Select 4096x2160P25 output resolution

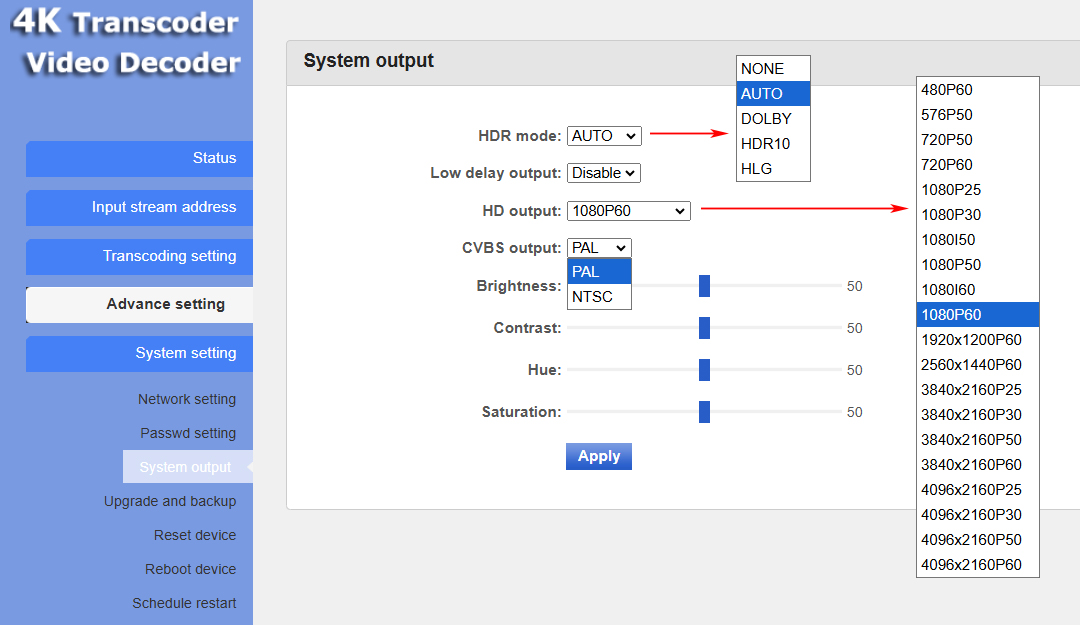tap(977, 490)
